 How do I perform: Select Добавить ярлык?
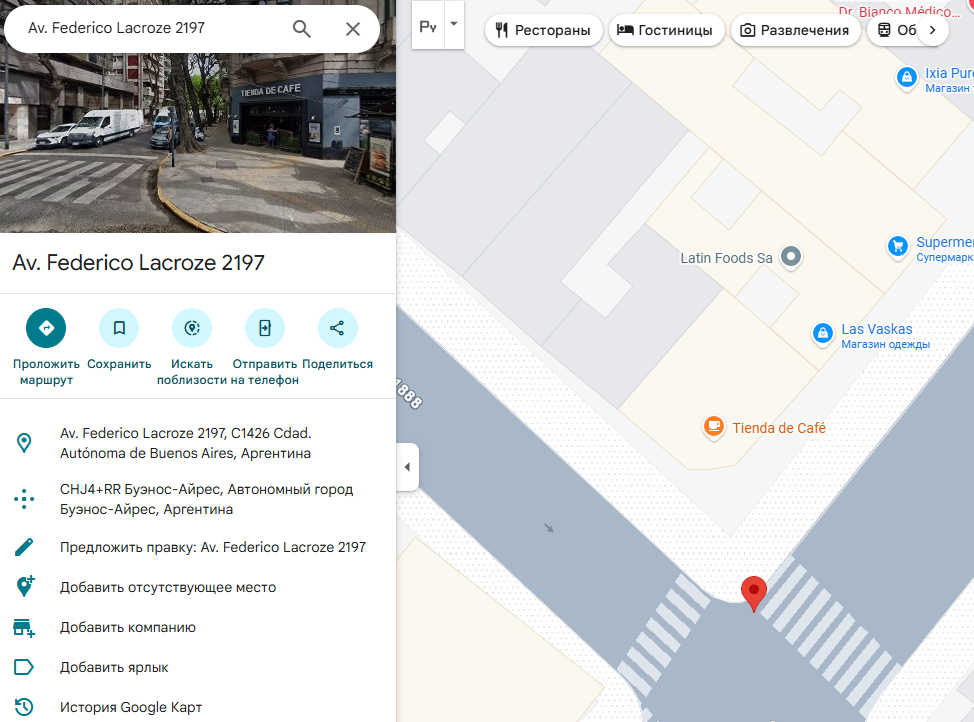tap(114, 667)
